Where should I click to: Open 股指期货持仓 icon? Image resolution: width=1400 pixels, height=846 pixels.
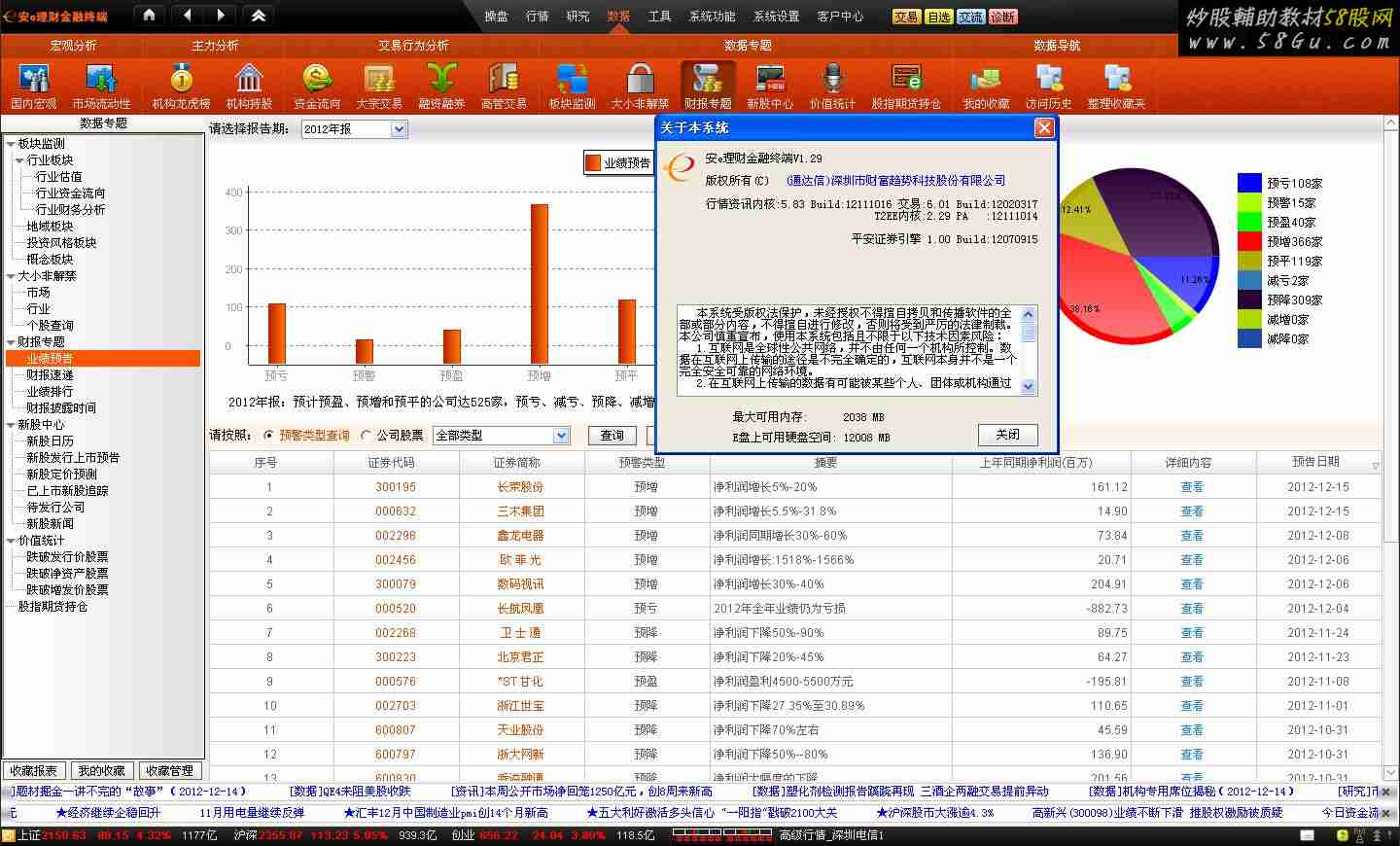(906, 85)
